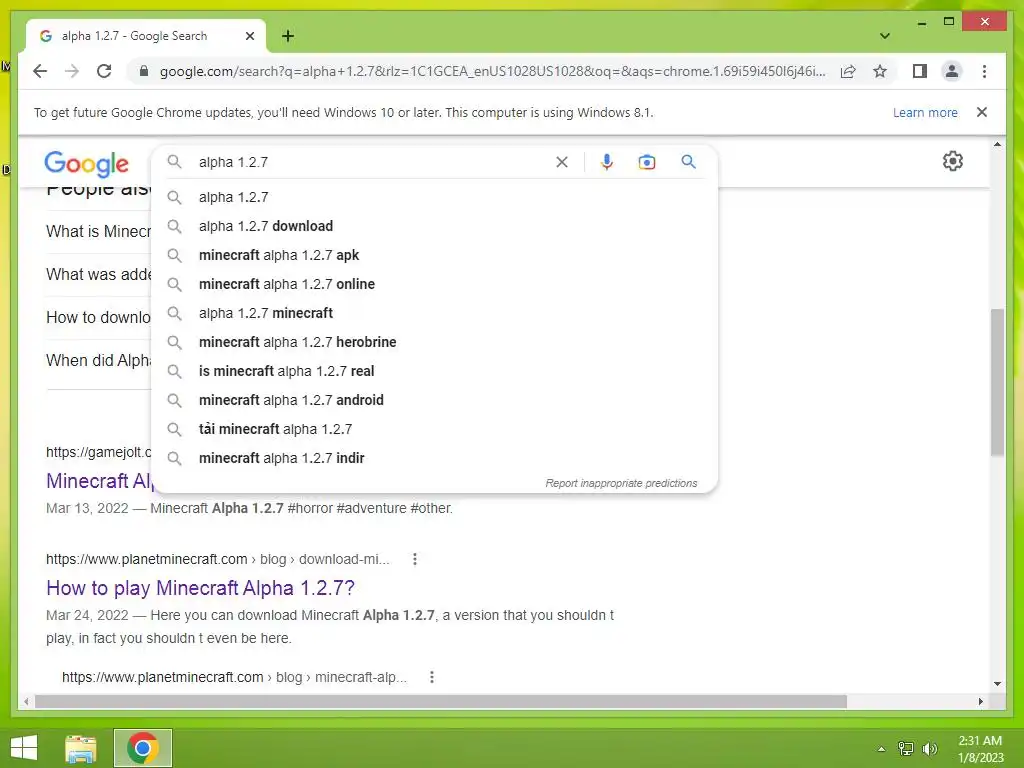The image size is (1024, 768).
Task: Clear the search box text
Action: [x=562, y=162]
